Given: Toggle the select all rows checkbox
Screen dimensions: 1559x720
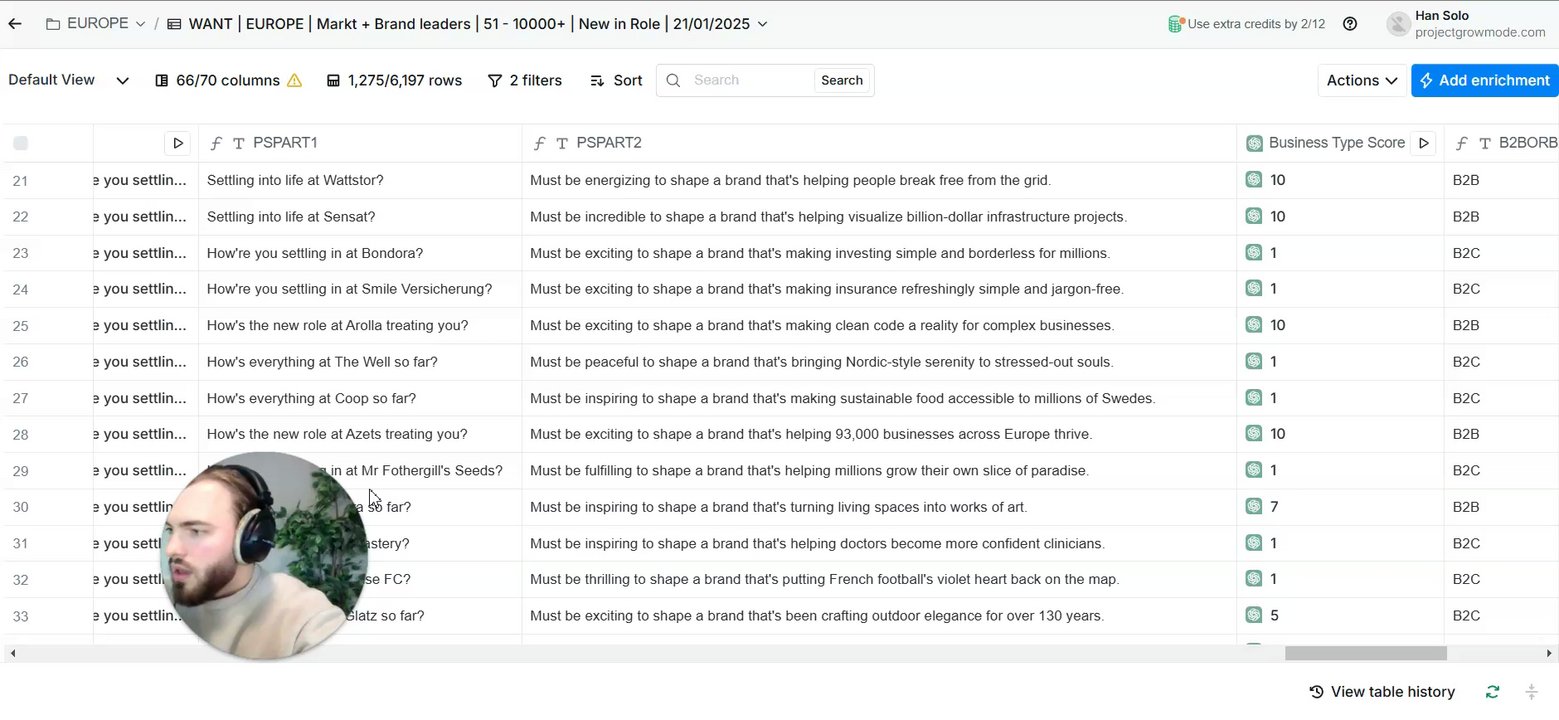Looking at the screenshot, I should pyautogui.click(x=21, y=144).
